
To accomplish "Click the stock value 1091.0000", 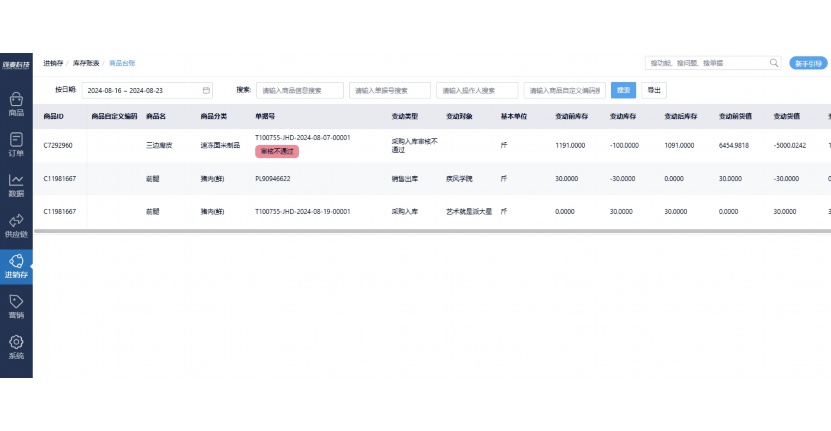I will [x=679, y=145].
